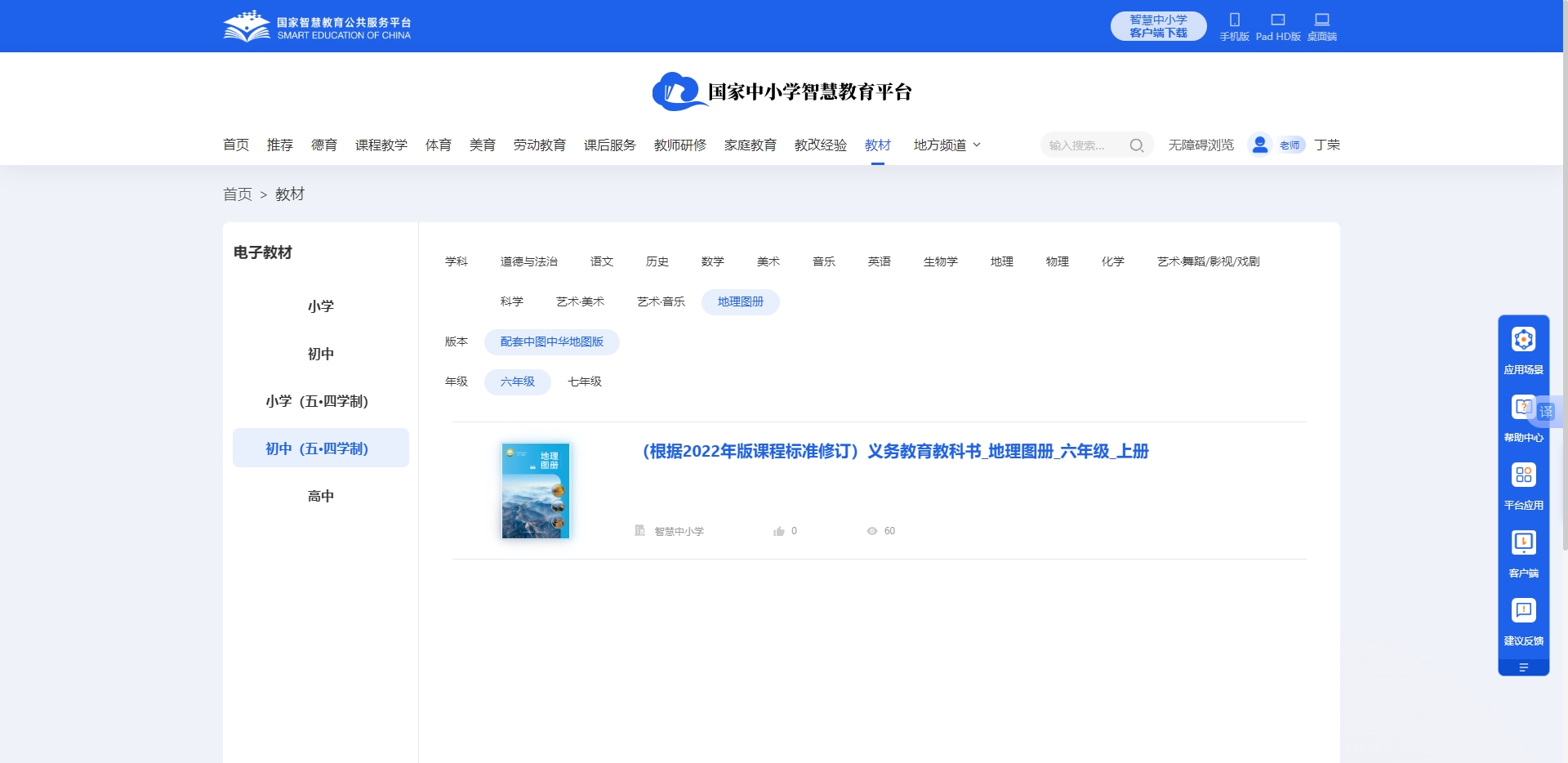Select the 六年级 grade filter
The image size is (1568, 763).
517,381
